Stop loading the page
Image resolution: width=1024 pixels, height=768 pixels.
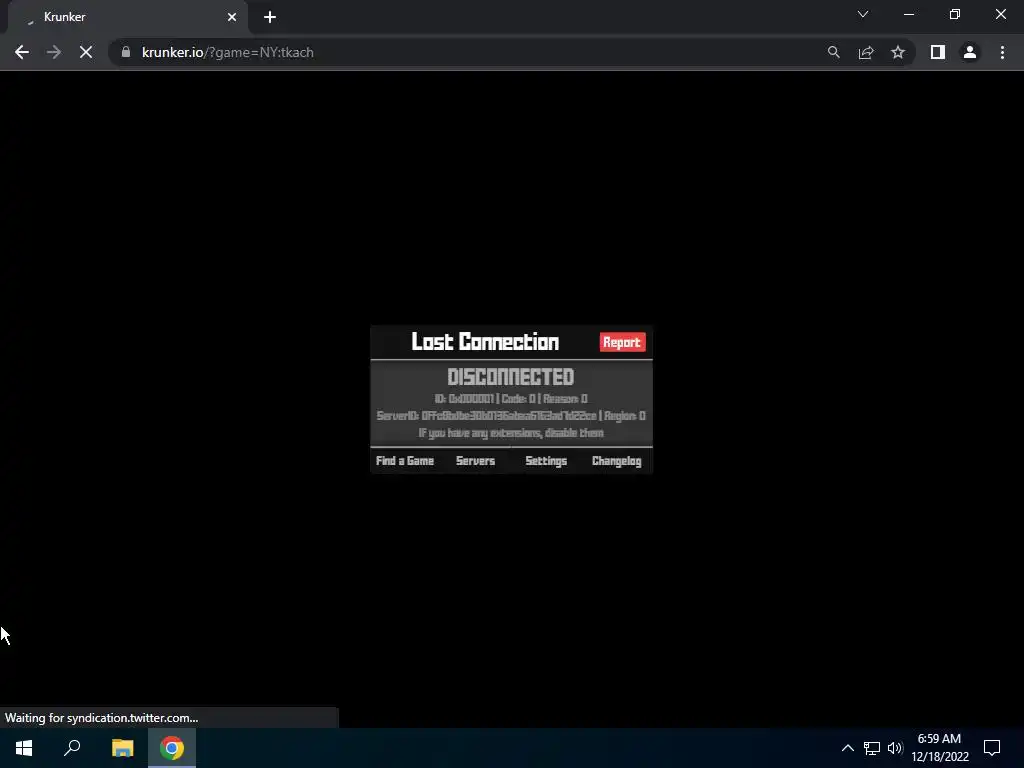click(x=86, y=52)
